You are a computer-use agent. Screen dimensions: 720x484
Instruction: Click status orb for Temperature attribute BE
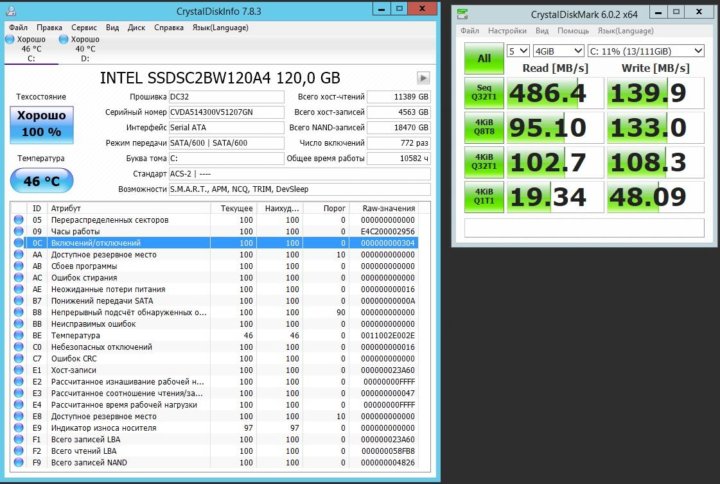click(x=19, y=335)
